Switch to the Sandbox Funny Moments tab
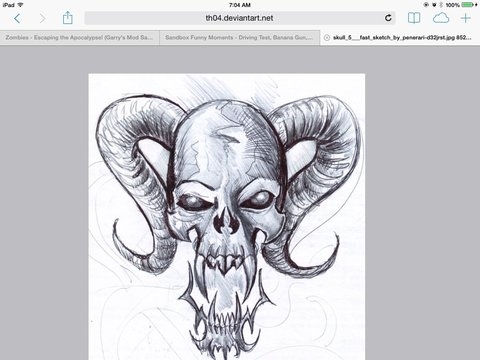 (240, 38)
